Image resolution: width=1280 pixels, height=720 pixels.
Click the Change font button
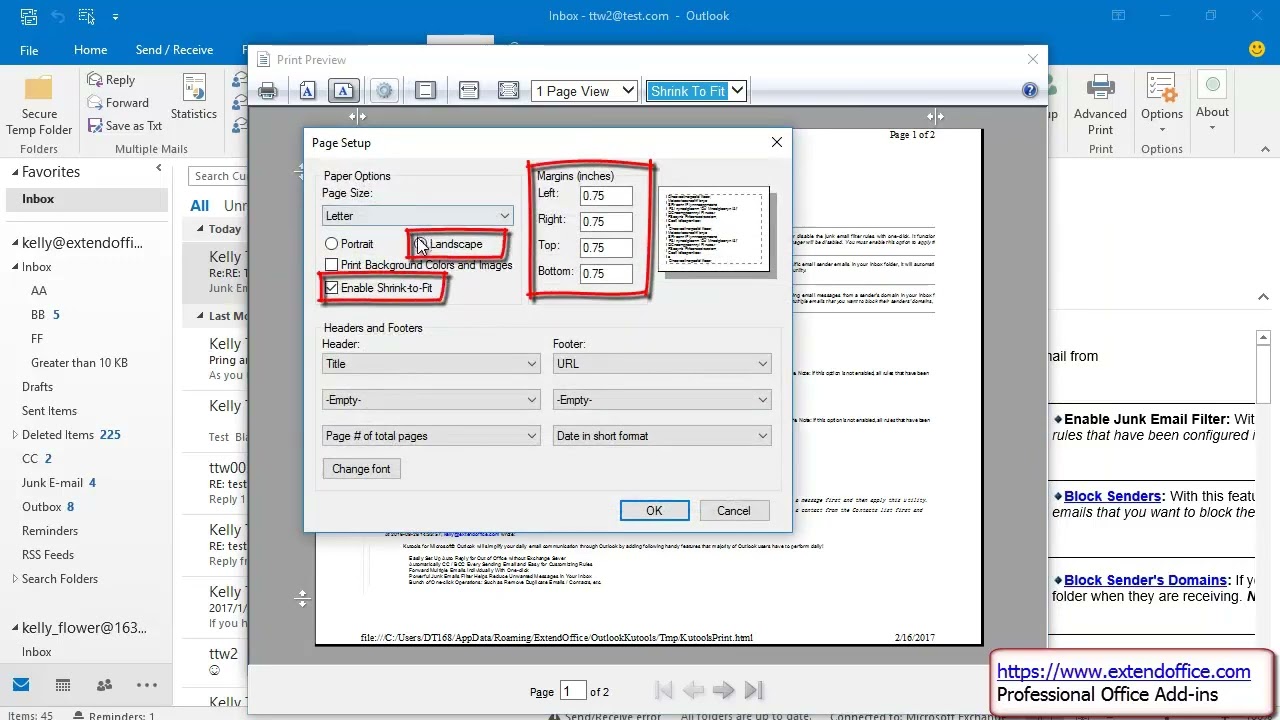click(361, 469)
